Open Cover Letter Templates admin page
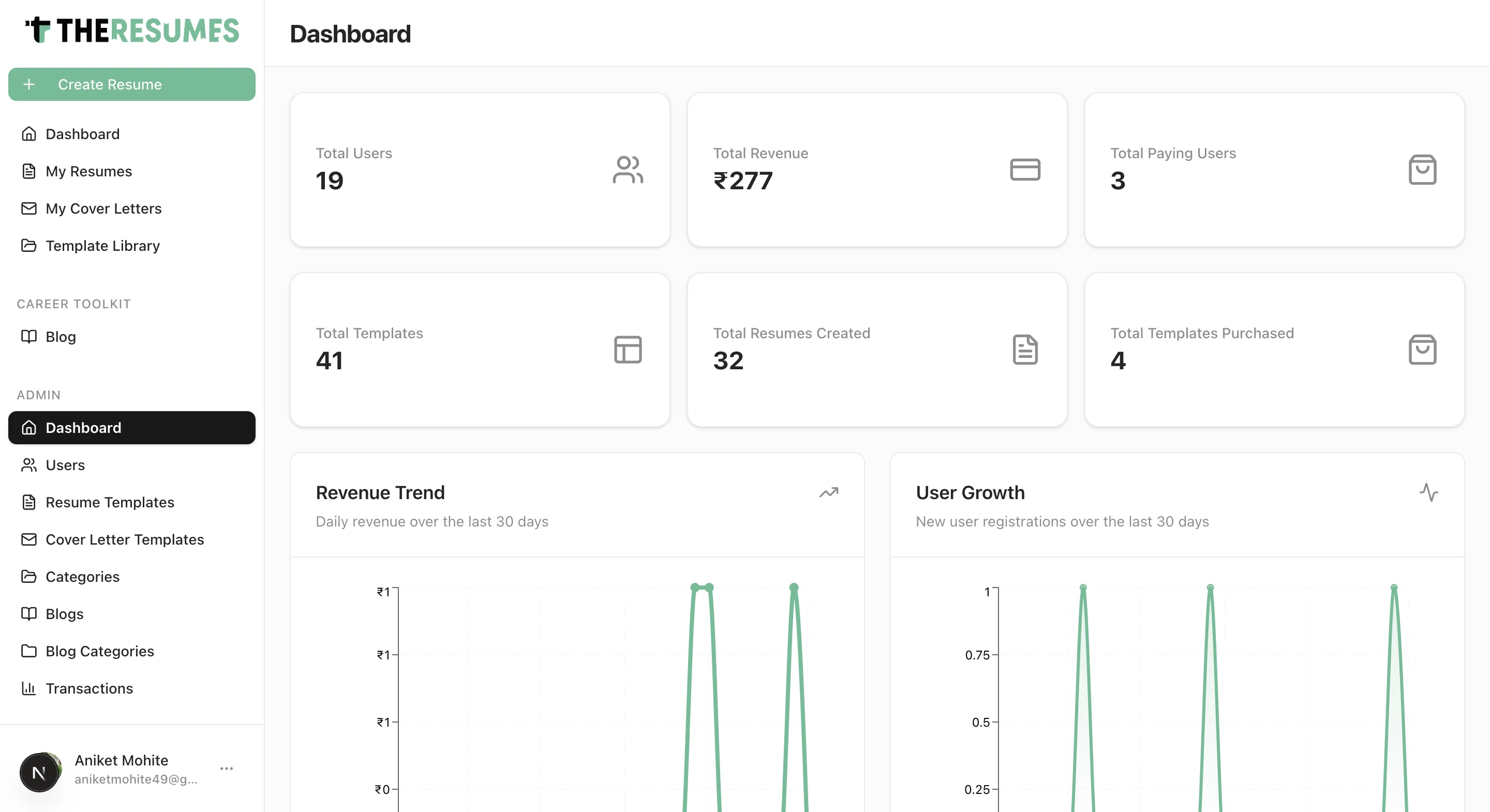 coord(124,539)
